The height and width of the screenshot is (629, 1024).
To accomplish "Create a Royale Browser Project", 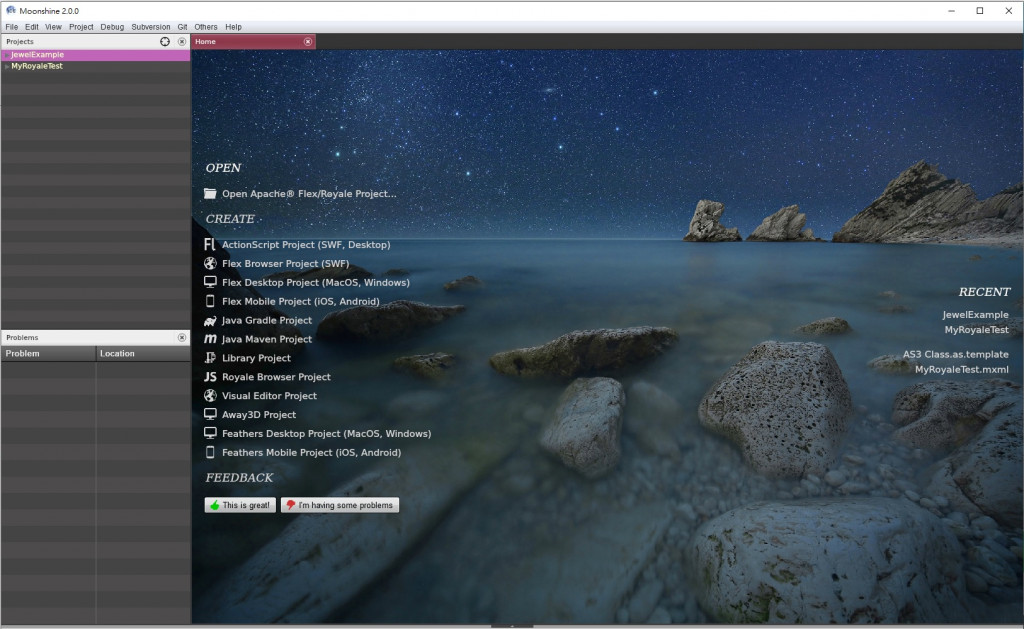I will click(276, 377).
